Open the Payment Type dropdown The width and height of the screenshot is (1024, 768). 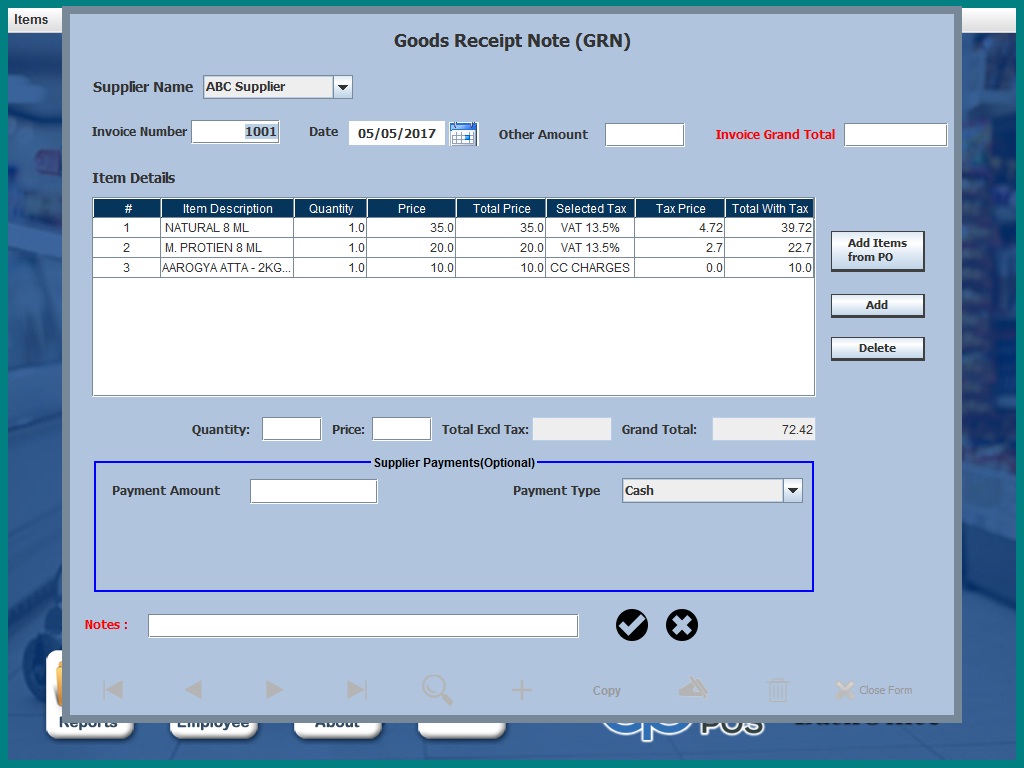click(792, 491)
